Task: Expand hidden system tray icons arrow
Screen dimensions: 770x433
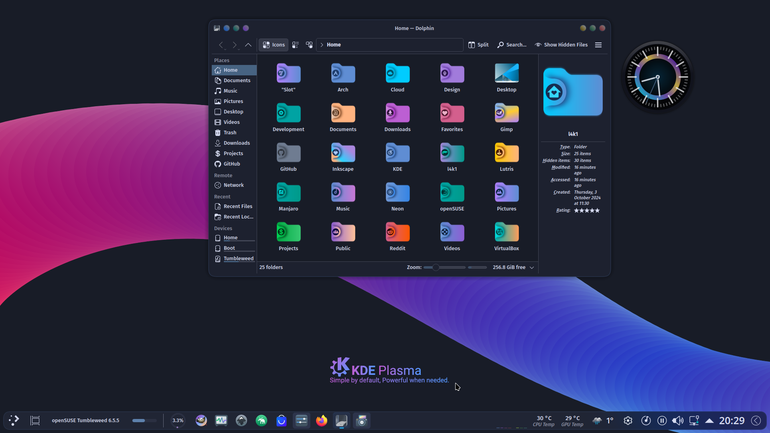Action: pyautogui.click(x=709, y=421)
